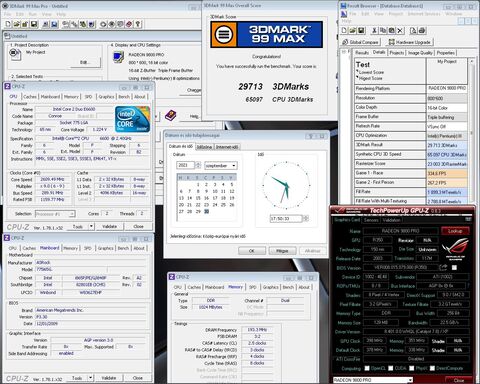Viewport: 480px width, 384px height.
Task: Open Run menu in 3DMark 99 Max
Action: (x=33, y=14)
